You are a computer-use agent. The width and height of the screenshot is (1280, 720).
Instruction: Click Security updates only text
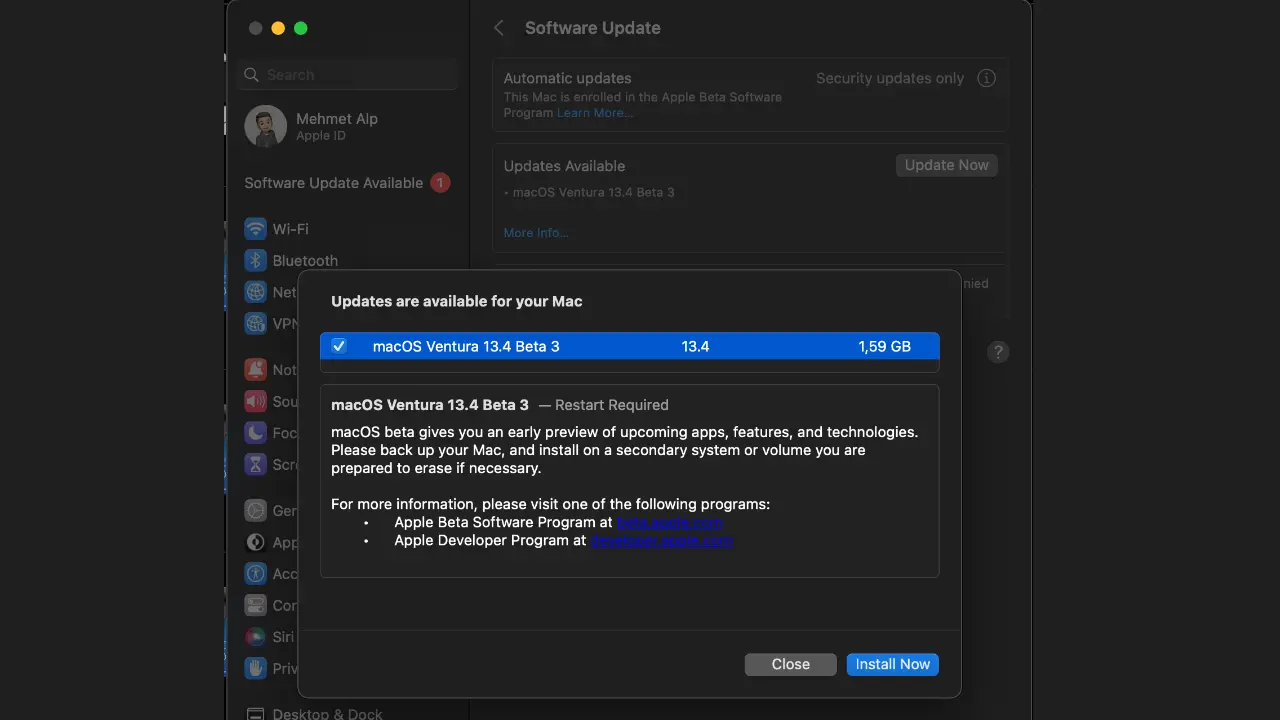[x=890, y=78]
